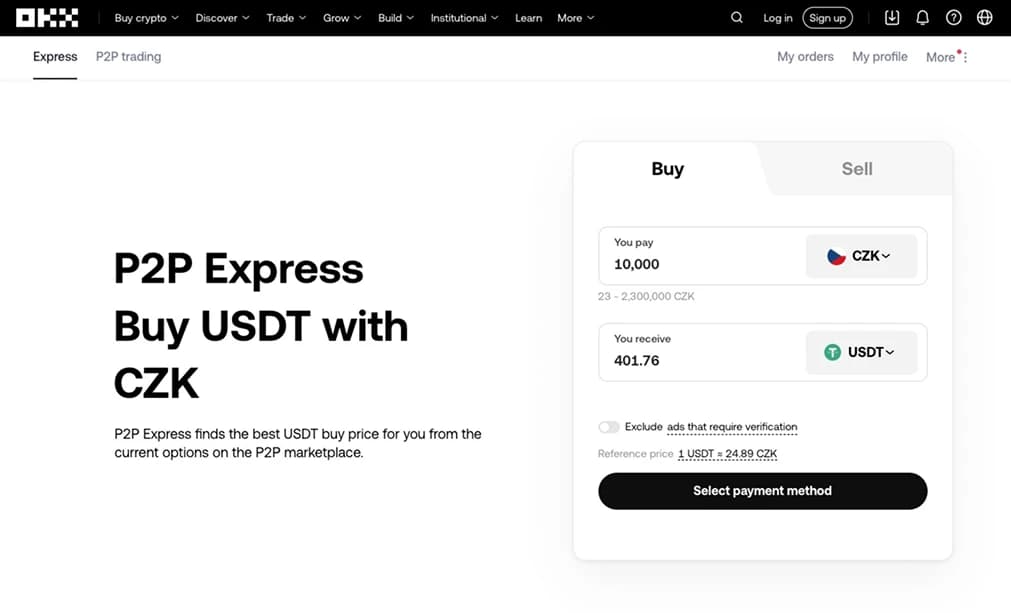Toggle Exclude ads that require verification
The width and height of the screenshot is (1011, 613).
click(x=609, y=427)
